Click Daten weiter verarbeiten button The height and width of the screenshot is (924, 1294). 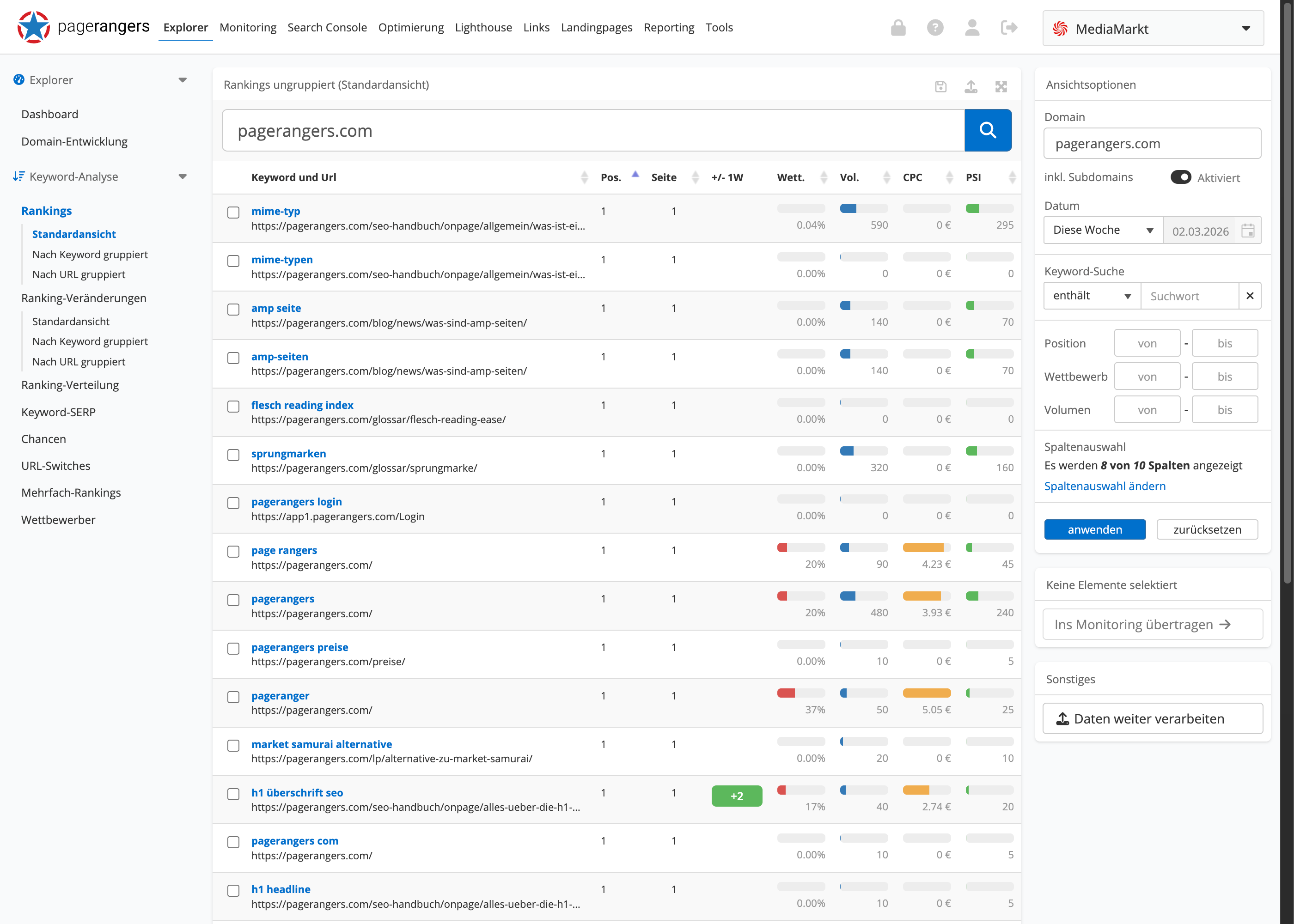[x=1152, y=718]
